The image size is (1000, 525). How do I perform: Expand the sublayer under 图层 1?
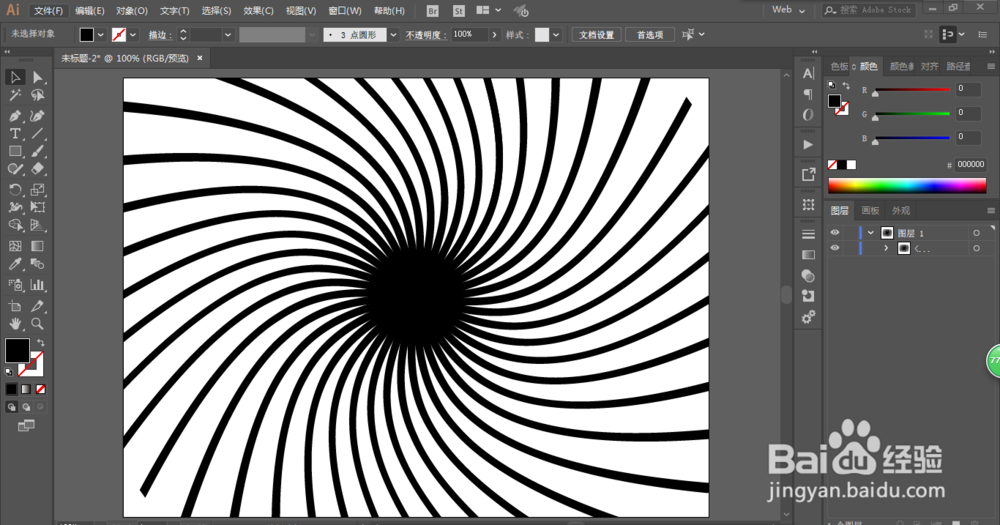tap(886, 248)
